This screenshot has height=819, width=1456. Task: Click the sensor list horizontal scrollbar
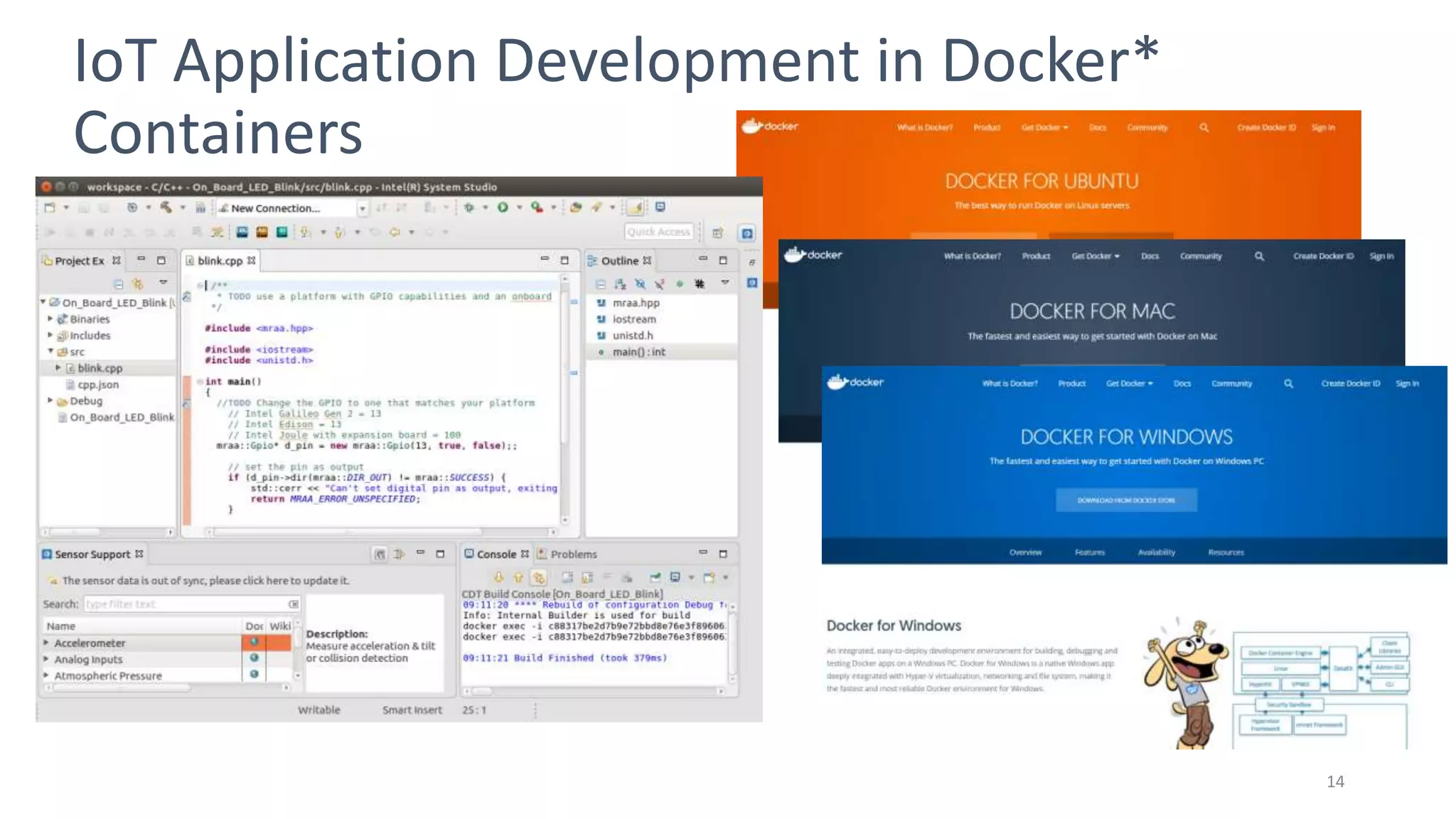point(166,687)
